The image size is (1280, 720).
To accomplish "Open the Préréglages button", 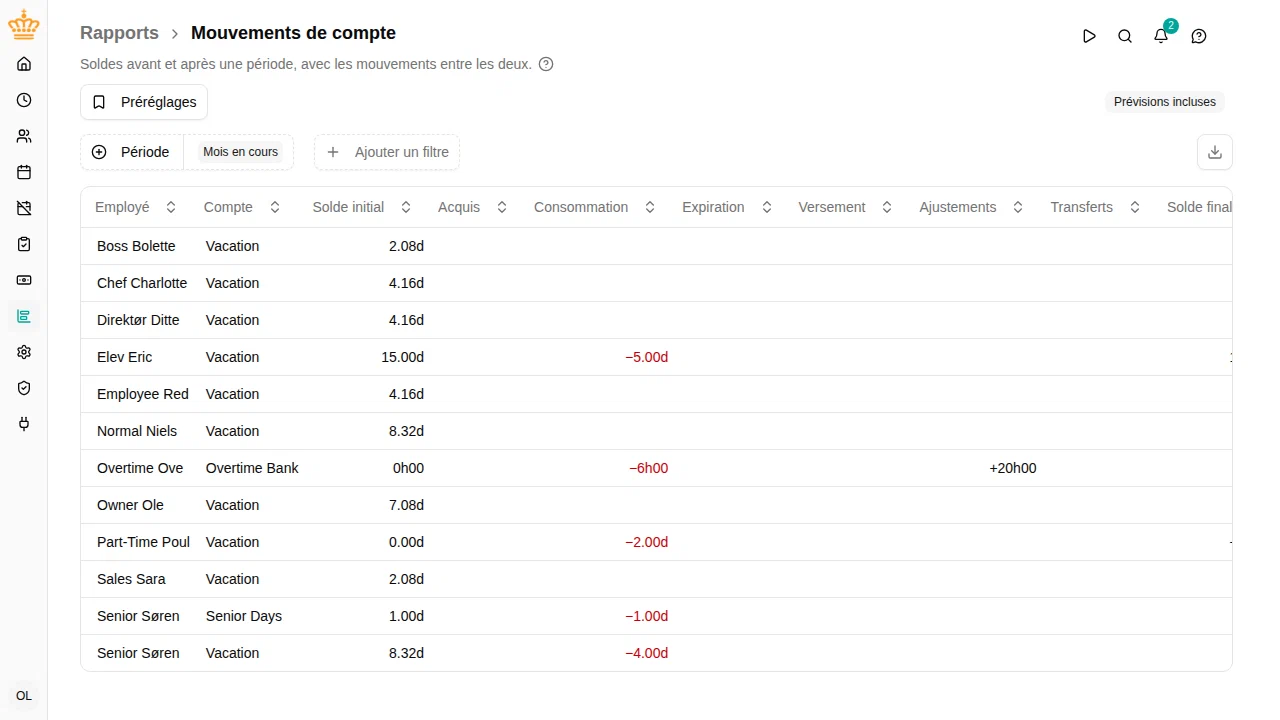I will [x=144, y=102].
